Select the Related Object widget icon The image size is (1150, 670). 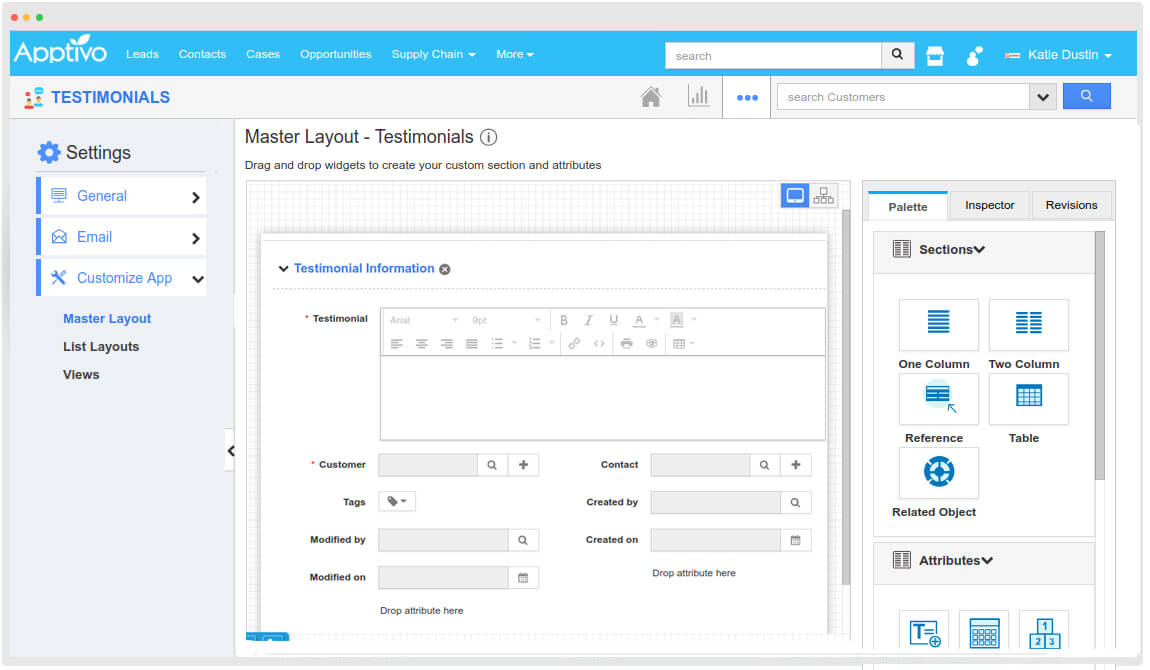click(x=938, y=472)
